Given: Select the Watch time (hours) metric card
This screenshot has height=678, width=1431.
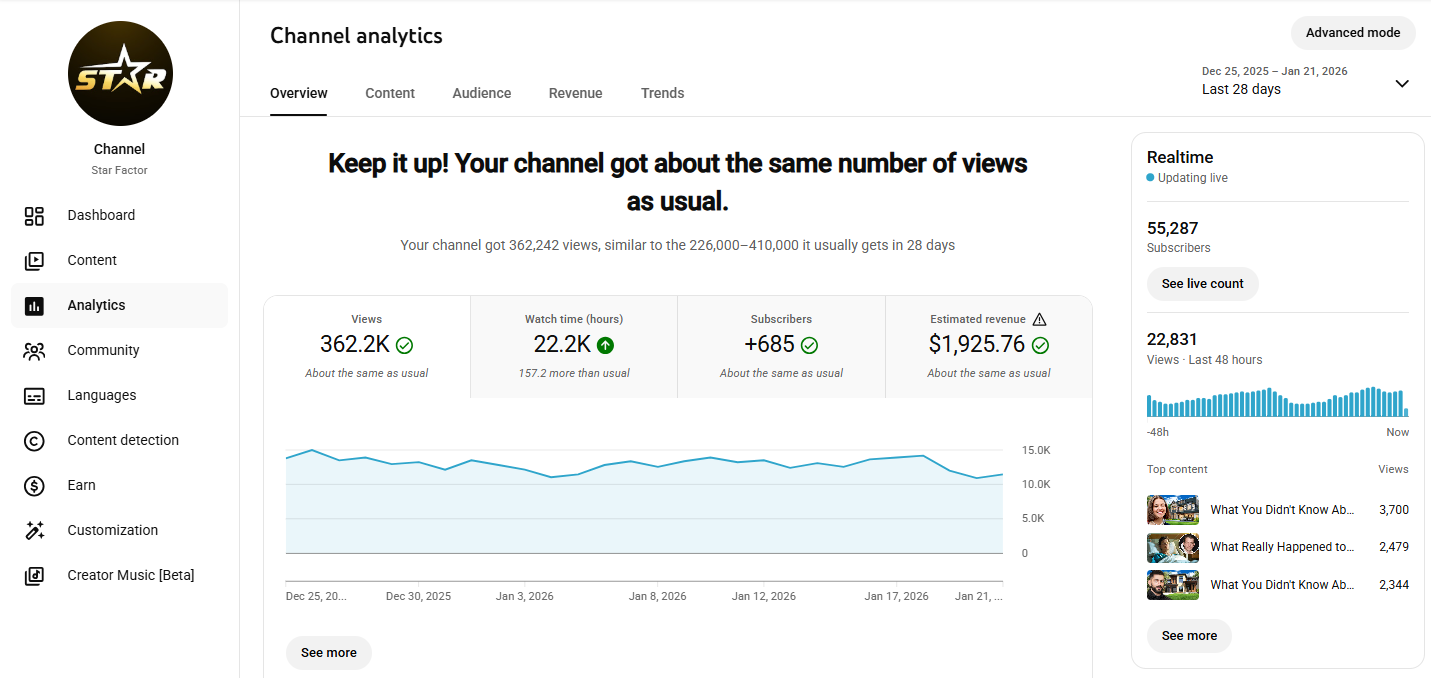Looking at the screenshot, I should pyautogui.click(x=574, y=347).
